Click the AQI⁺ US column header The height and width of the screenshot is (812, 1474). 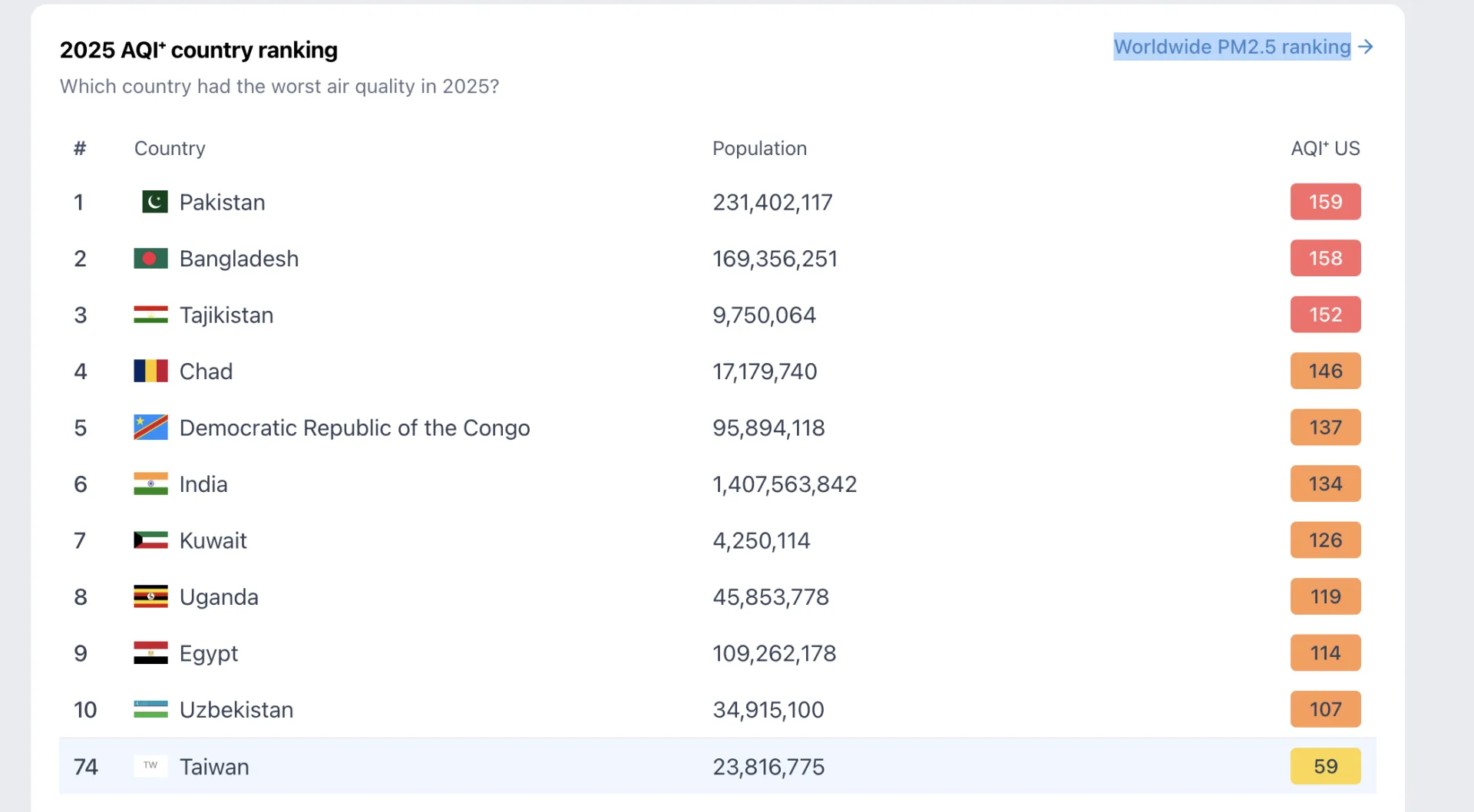coord(1325,148)
